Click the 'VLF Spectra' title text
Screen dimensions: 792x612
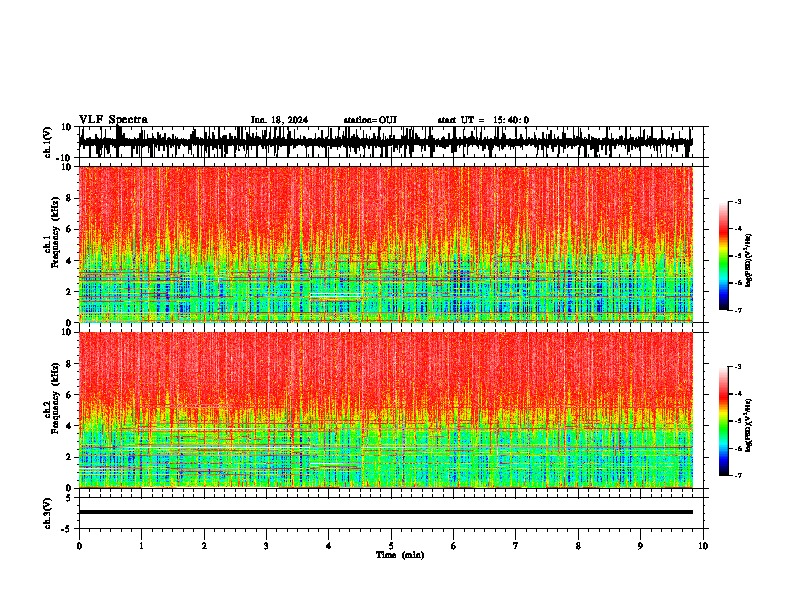(x=113, y=120)
